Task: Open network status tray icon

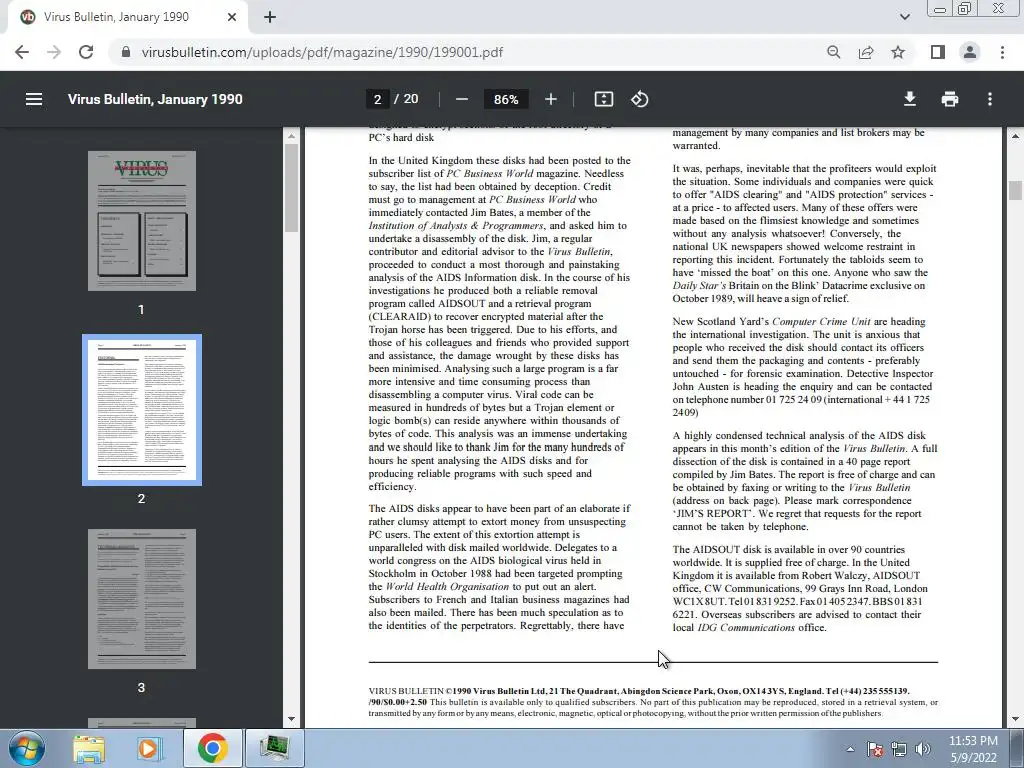Action: [x=899, y=749]
